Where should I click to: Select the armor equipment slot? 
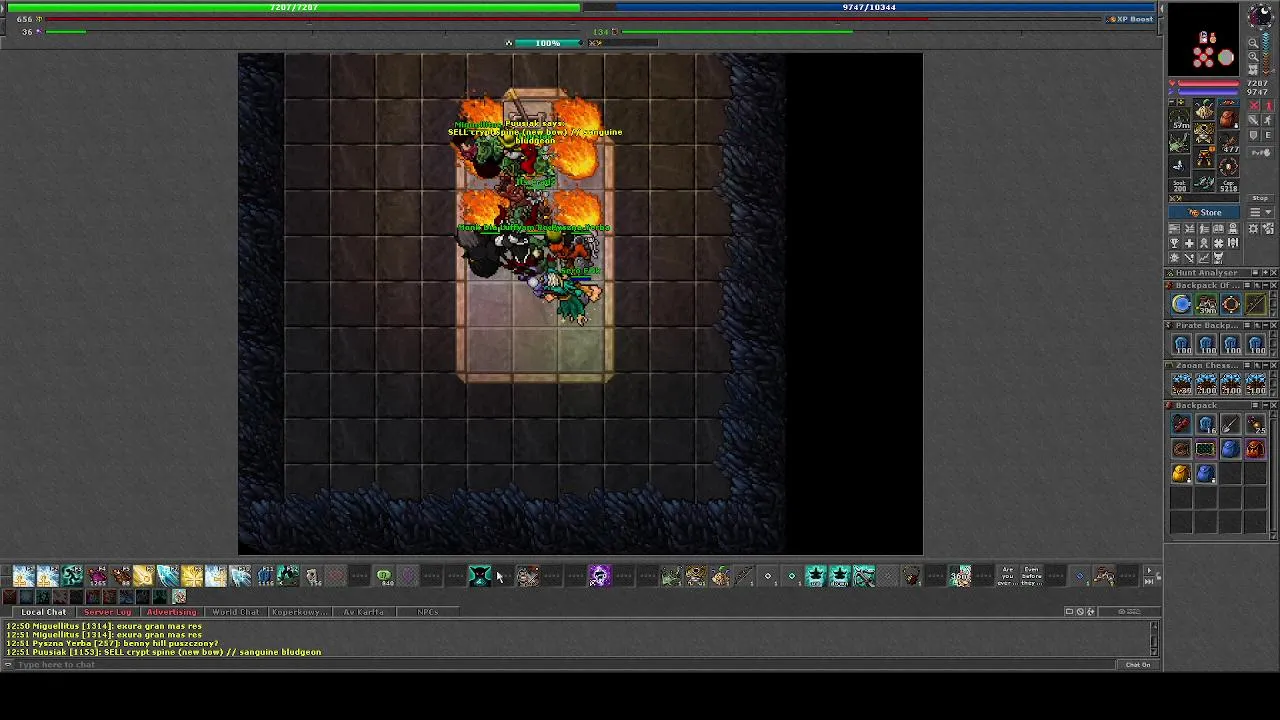[x=1204, y=133]
